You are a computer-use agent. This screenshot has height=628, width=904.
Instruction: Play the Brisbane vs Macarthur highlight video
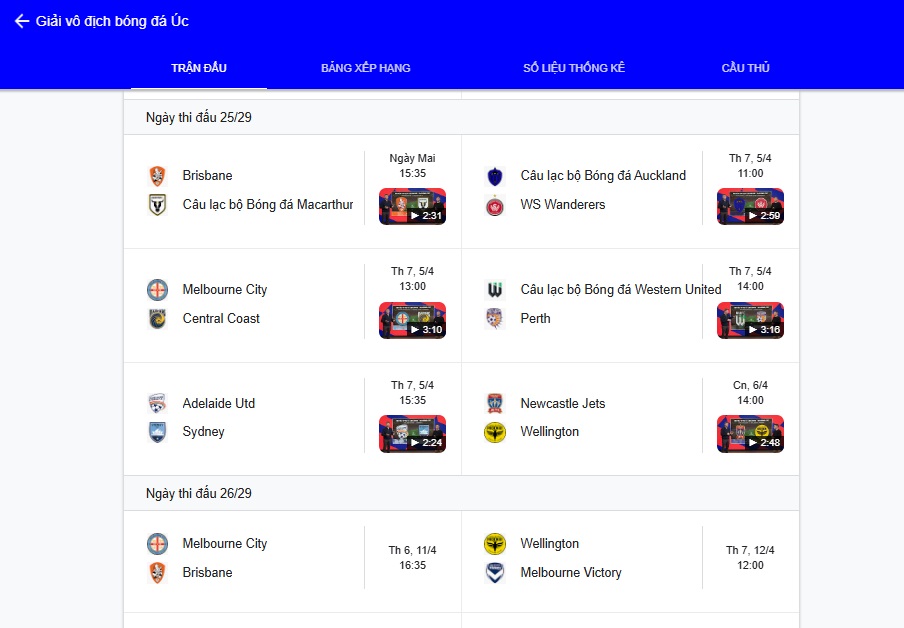click(x=412, y=206)
